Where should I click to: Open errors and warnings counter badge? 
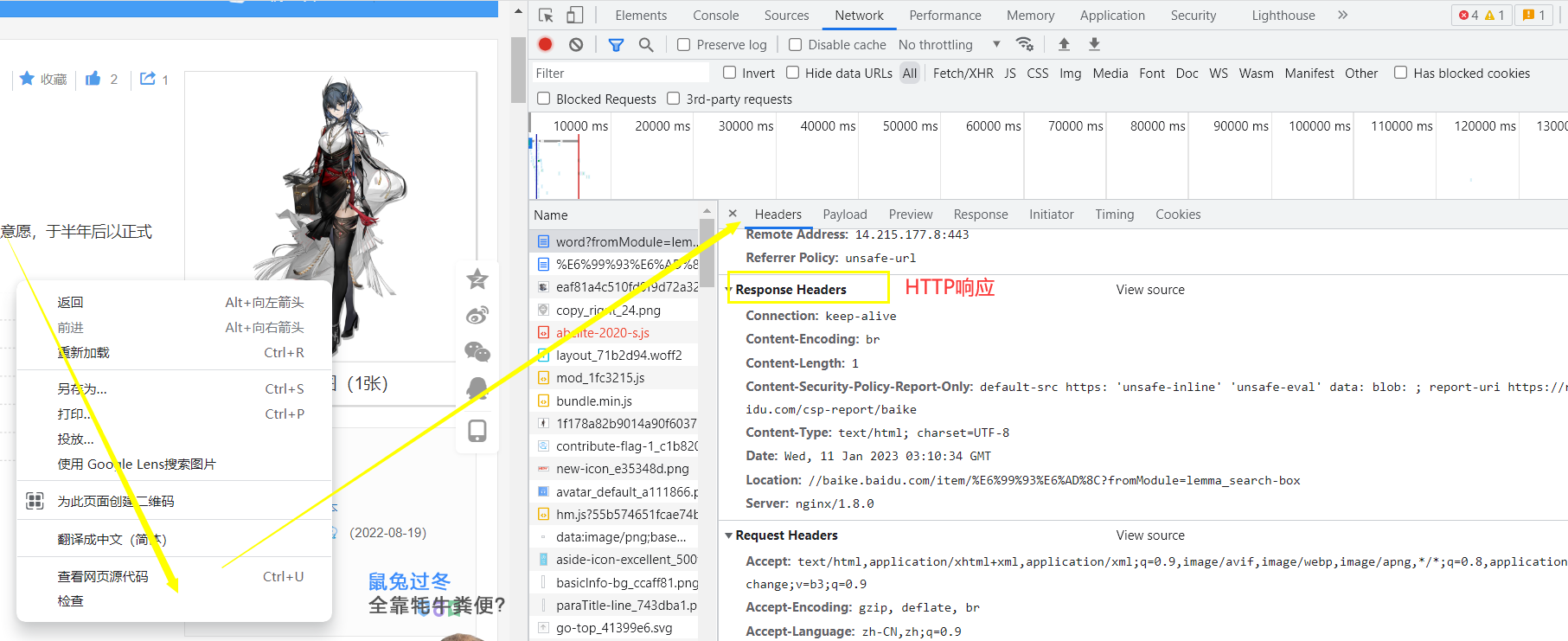tap(1482, 15)
